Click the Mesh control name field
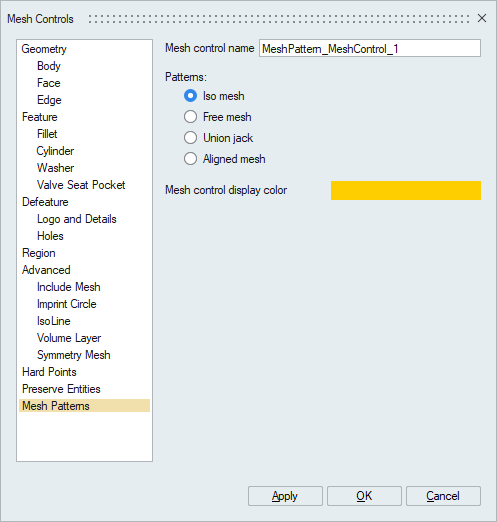 click(370, 49)
